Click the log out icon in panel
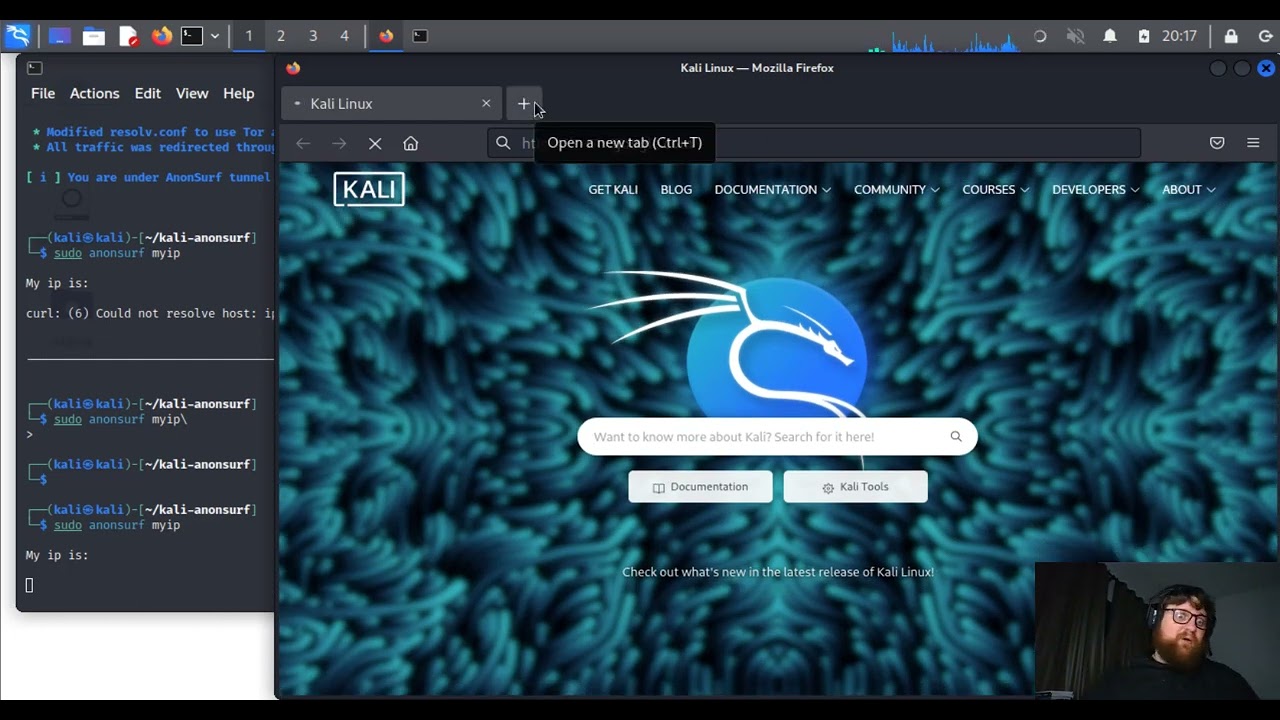Screen dimensions: 1280x720 point(1265,36)
